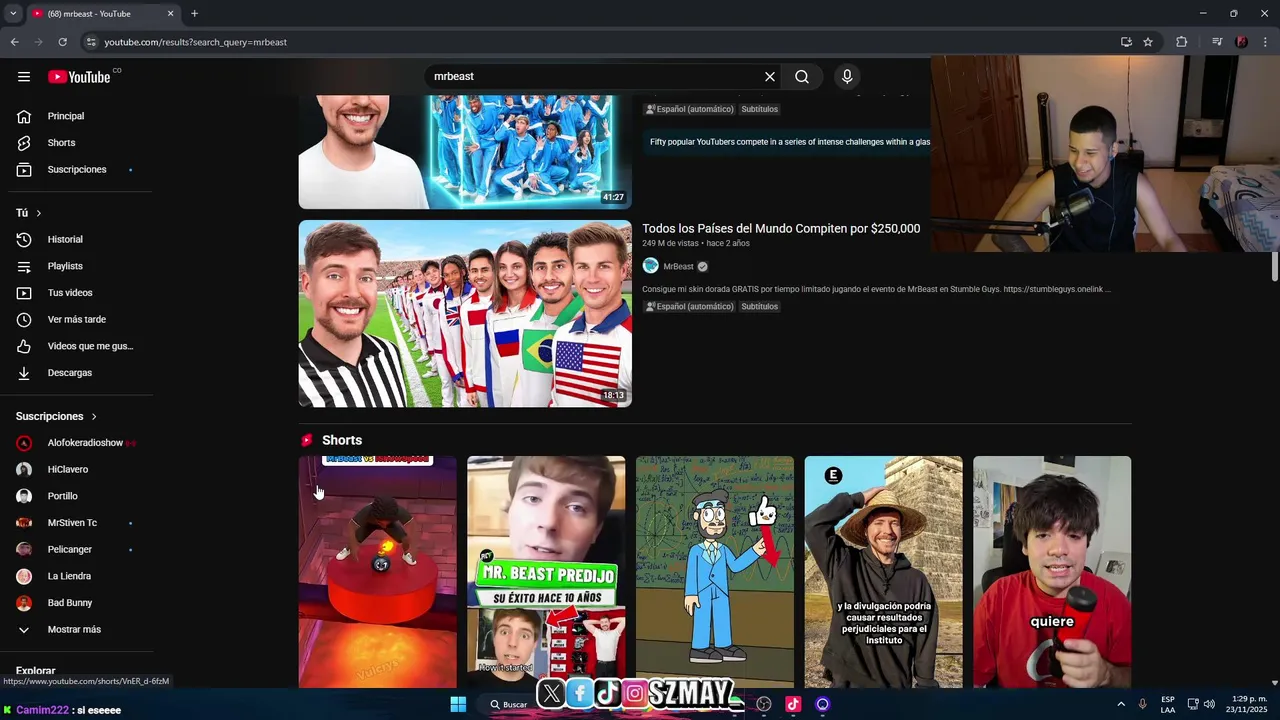Open the Windows Start button

pos(458,704)
